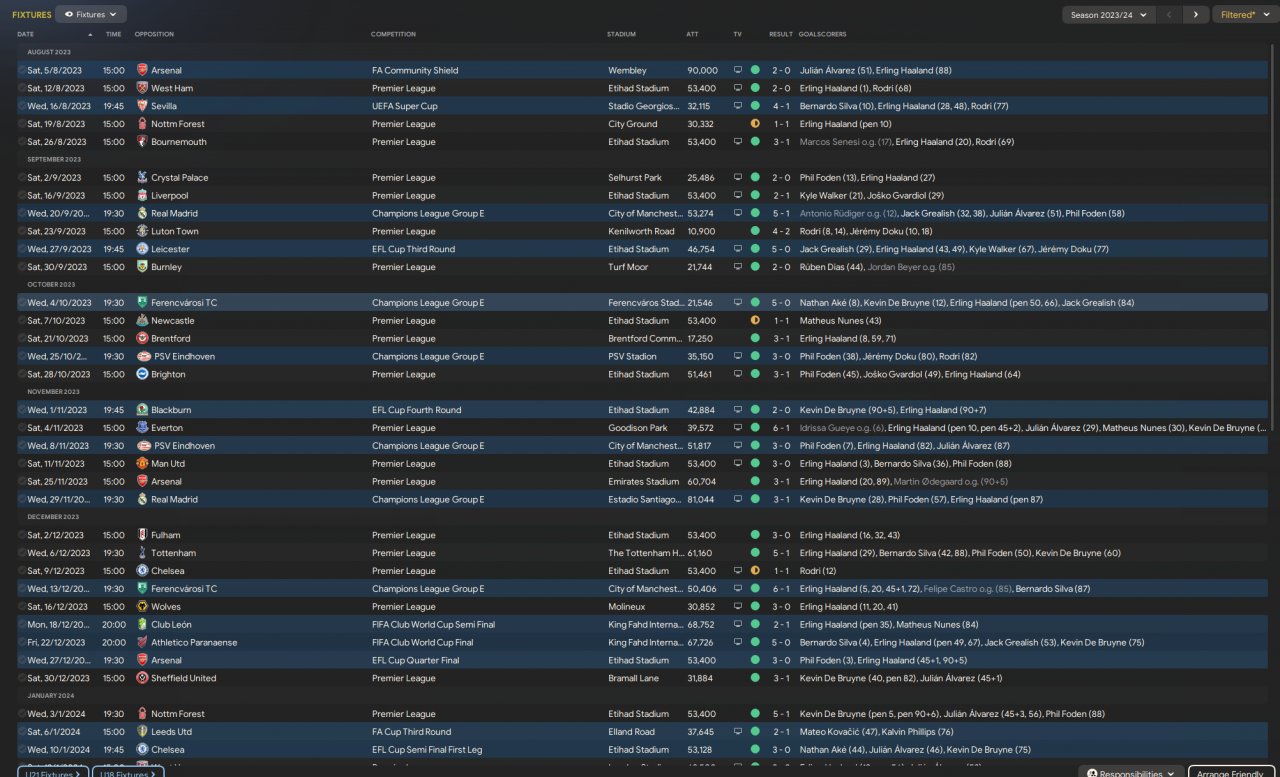The image size is (1280, 777).
Task: Click the Bournemouth club badge
Action: click(x=142, y=142)
